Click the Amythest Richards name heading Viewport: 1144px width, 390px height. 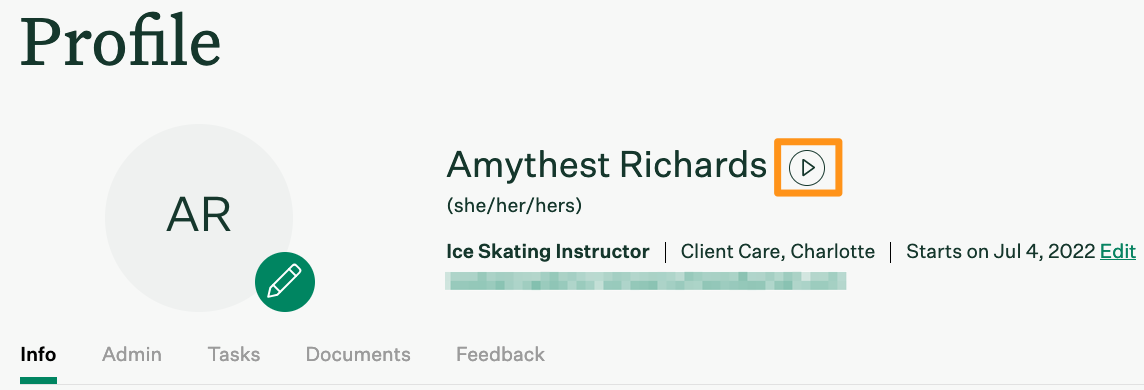click(x=606, y=165)
